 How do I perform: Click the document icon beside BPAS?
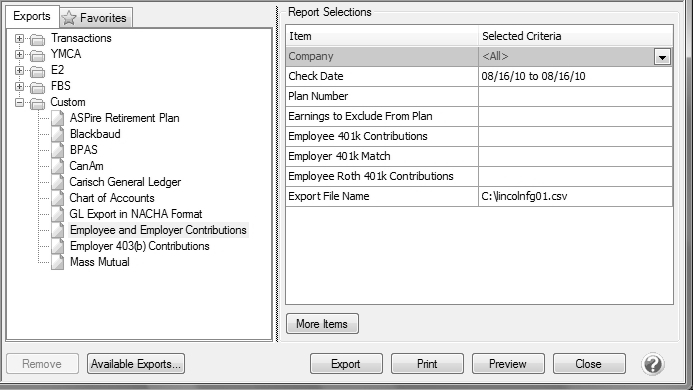click(57, 150)
